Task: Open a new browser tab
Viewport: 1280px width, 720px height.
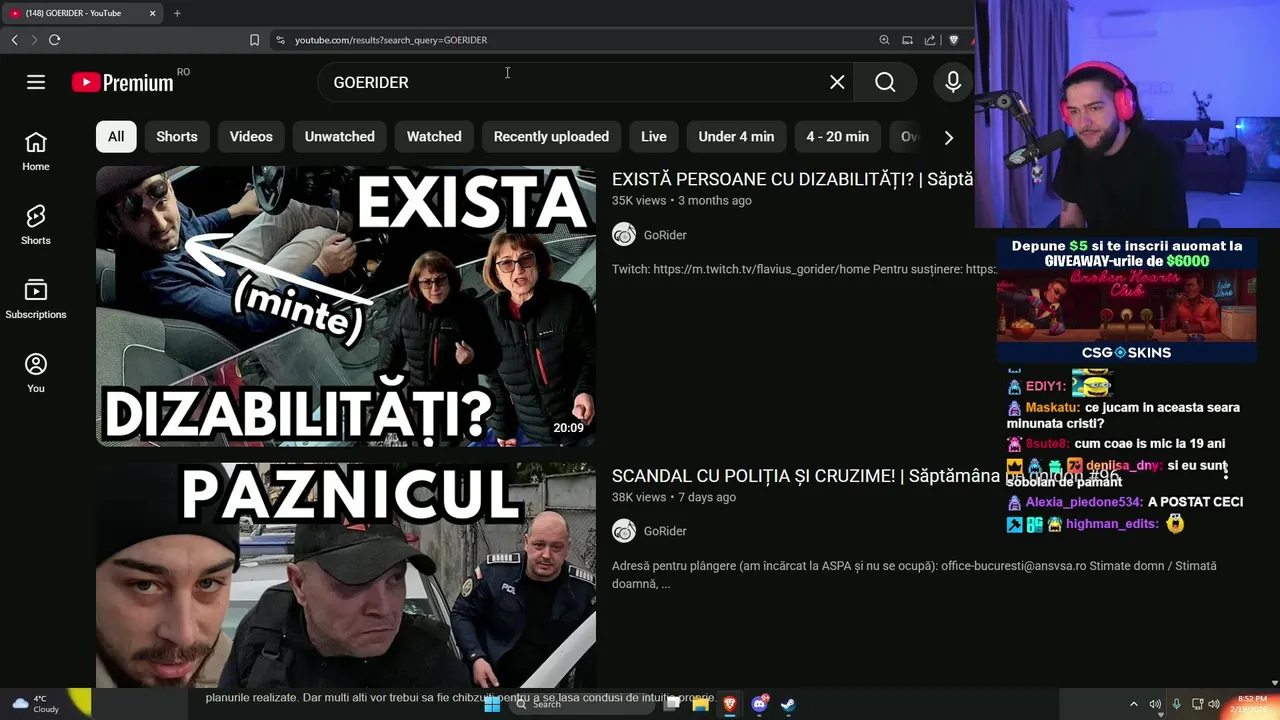Action: (177, 13)
